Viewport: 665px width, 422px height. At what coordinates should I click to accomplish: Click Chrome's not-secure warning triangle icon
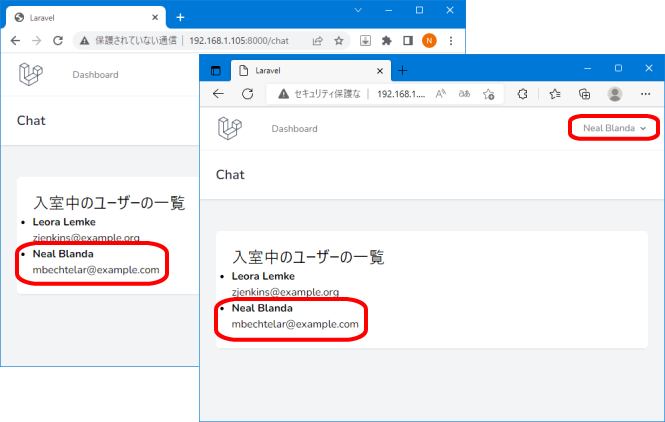(x=84, y=41)
